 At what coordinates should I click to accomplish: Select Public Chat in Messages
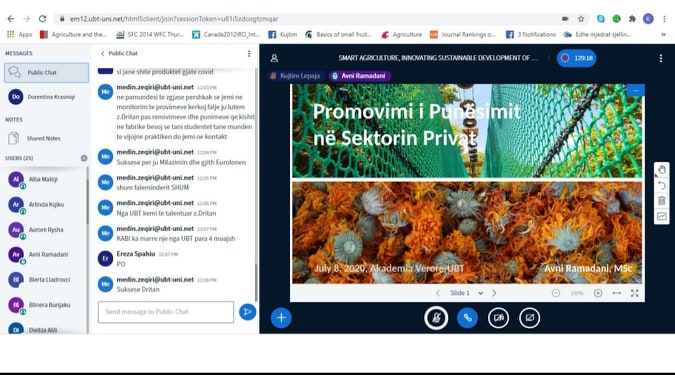pyautogui.click(x=46, y=72)
